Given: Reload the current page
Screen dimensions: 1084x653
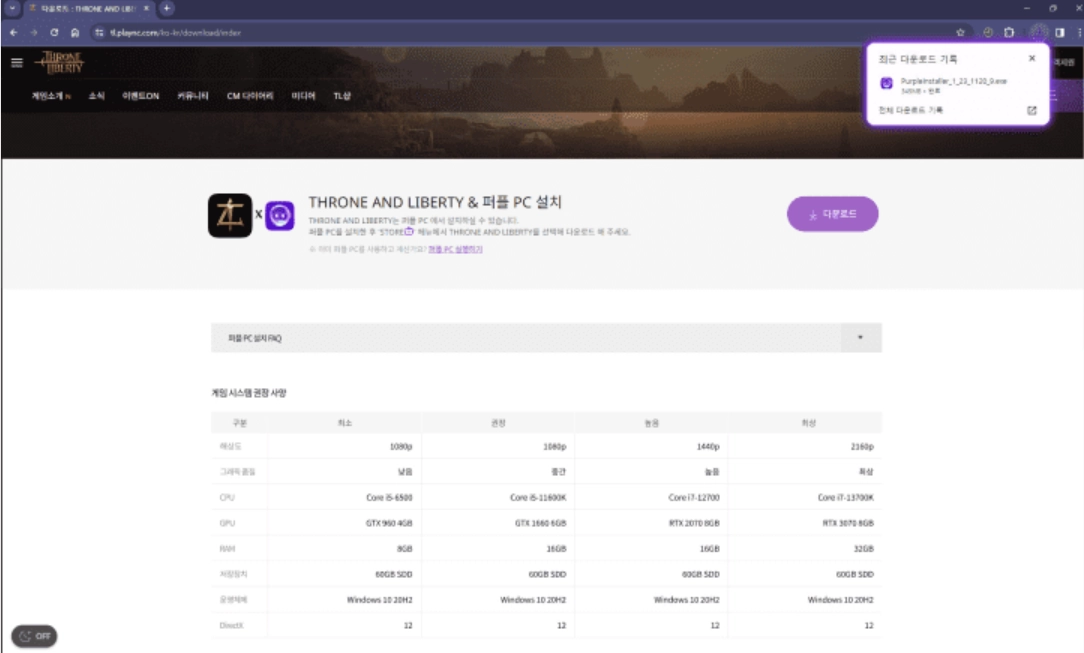Looking at the screenshot, I should pos(54,32).
